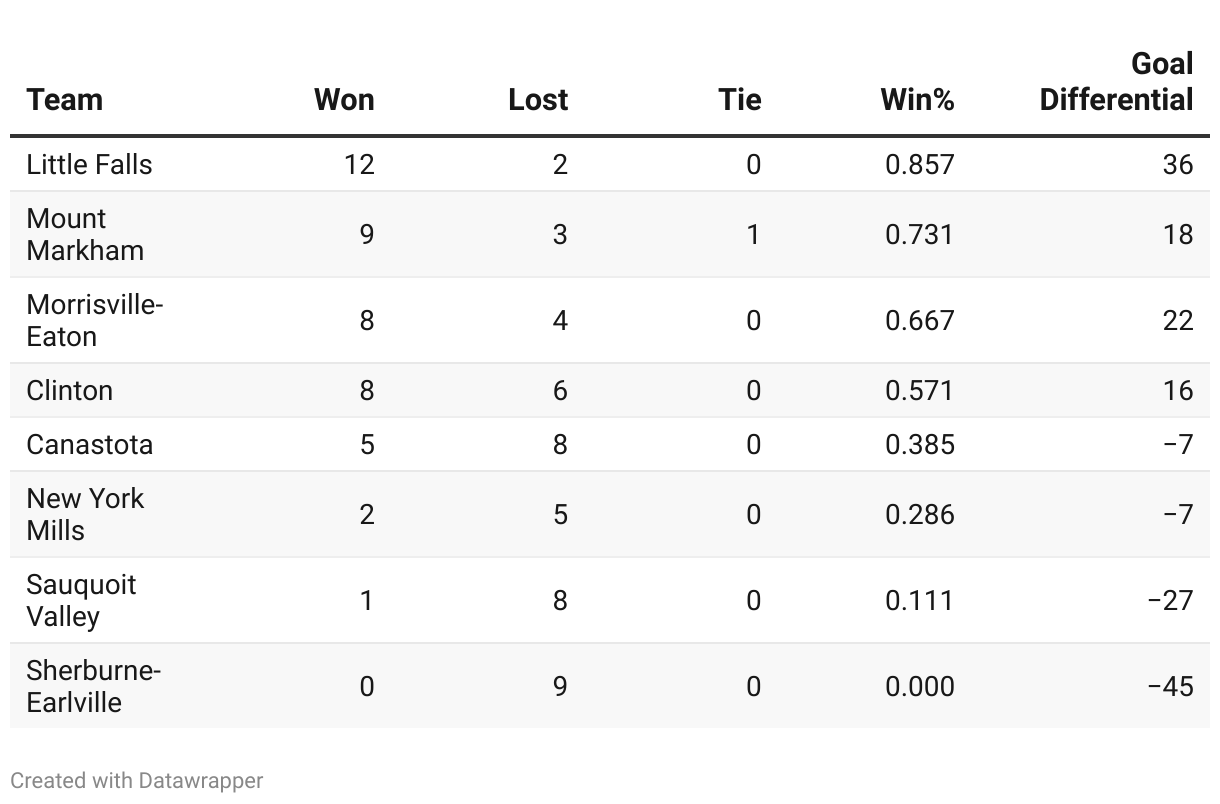The height and width of the screenshot is (804, 1220).
Task: Click the Tie column header
Action: (739, 100)
